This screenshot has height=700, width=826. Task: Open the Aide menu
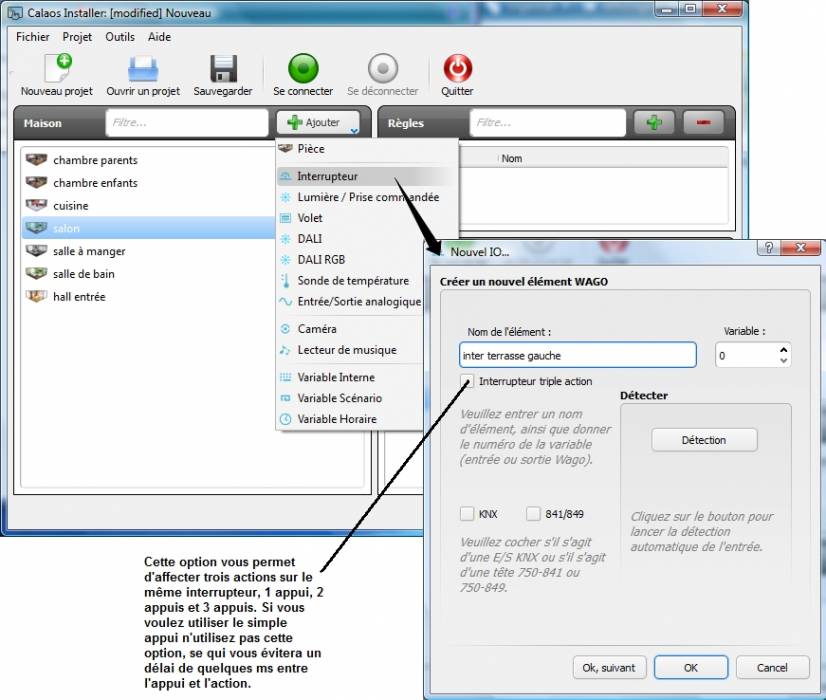(159, 37)
